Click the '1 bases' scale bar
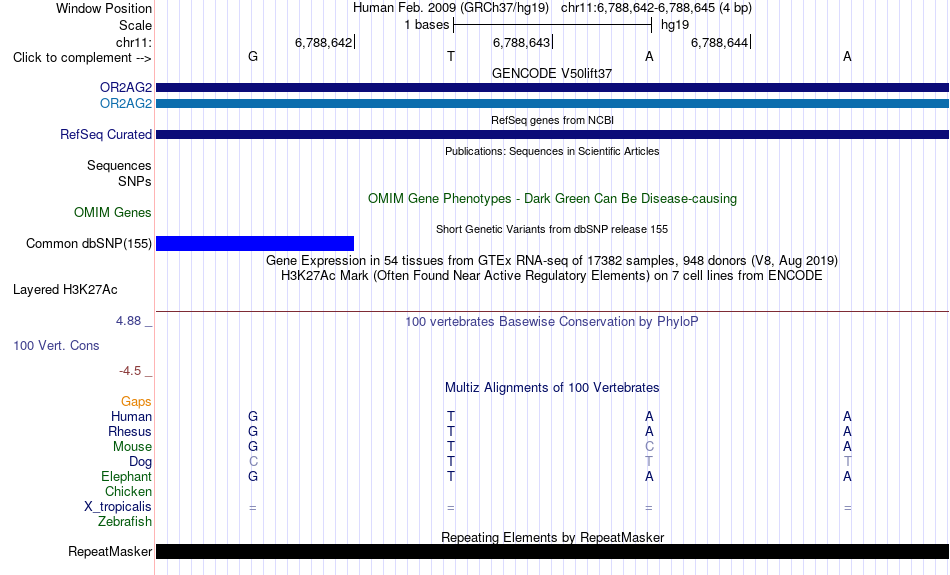 552,25
